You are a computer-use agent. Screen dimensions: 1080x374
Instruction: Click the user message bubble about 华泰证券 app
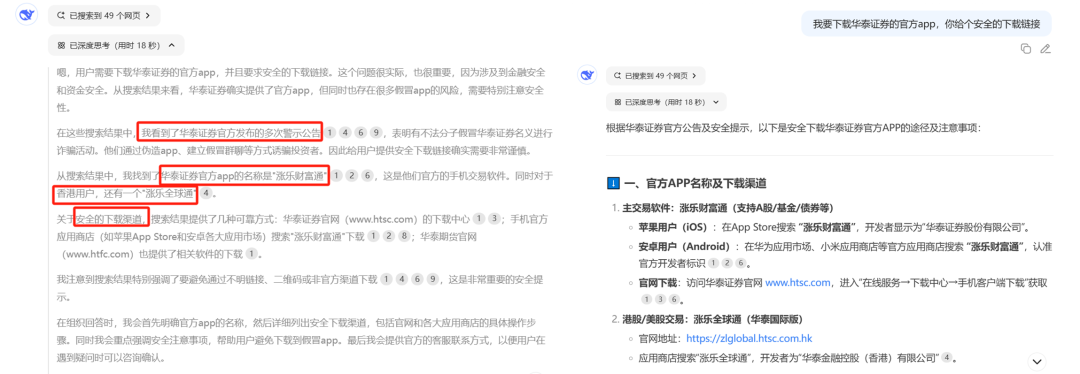[926, 23]
